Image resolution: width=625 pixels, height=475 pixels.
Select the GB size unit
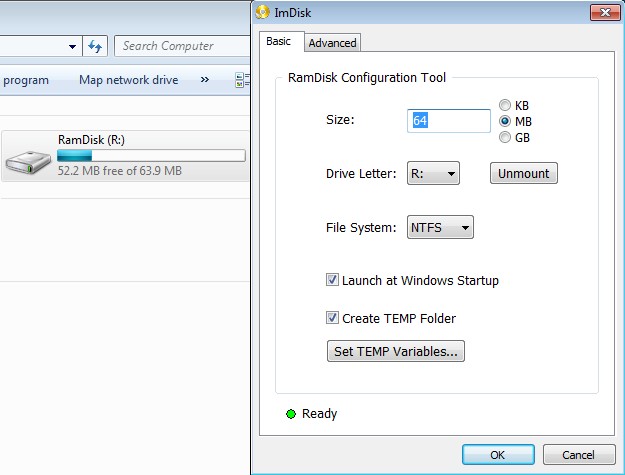click(505, 137)
